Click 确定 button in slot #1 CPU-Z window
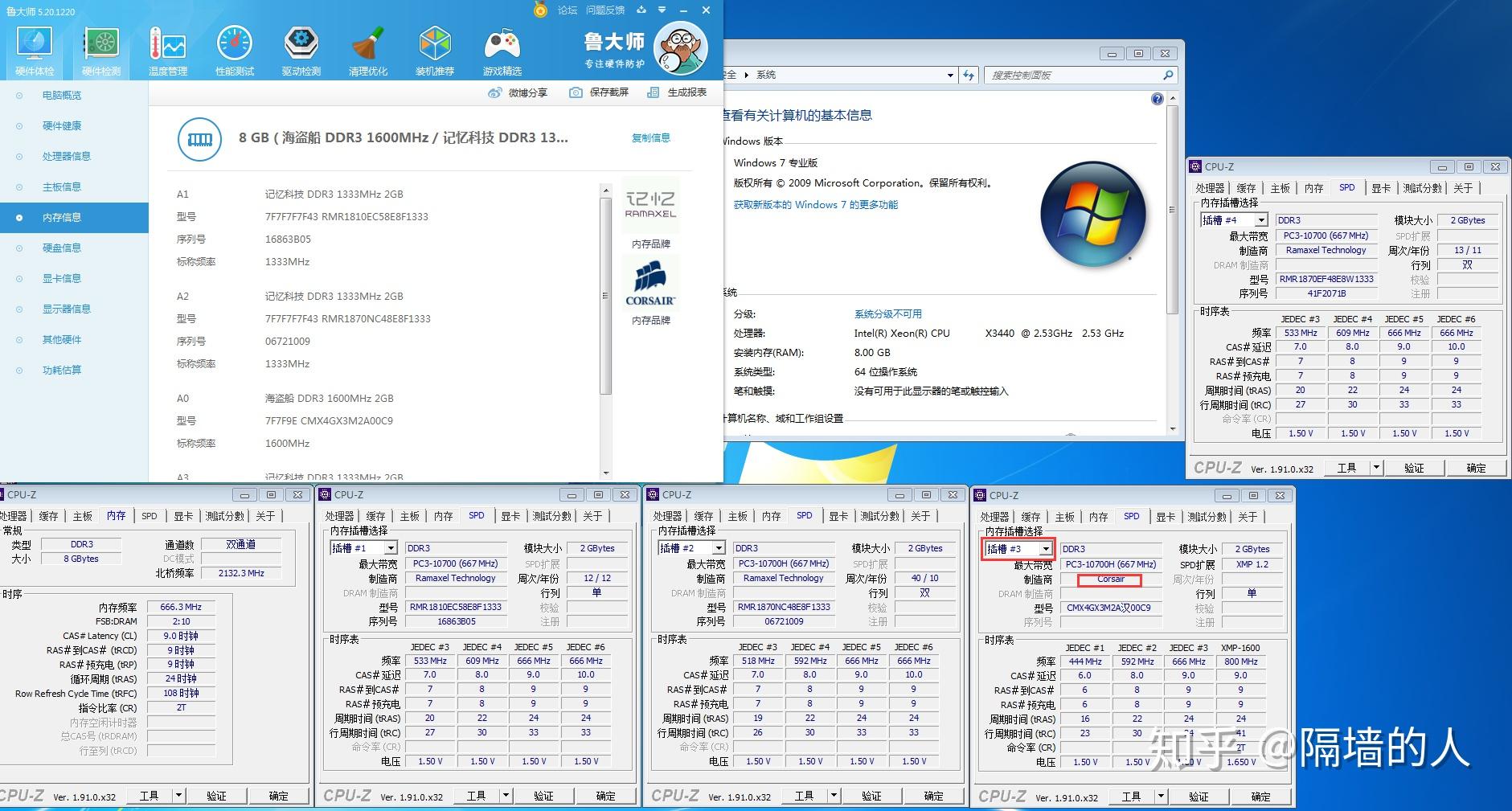 (605, 796)
